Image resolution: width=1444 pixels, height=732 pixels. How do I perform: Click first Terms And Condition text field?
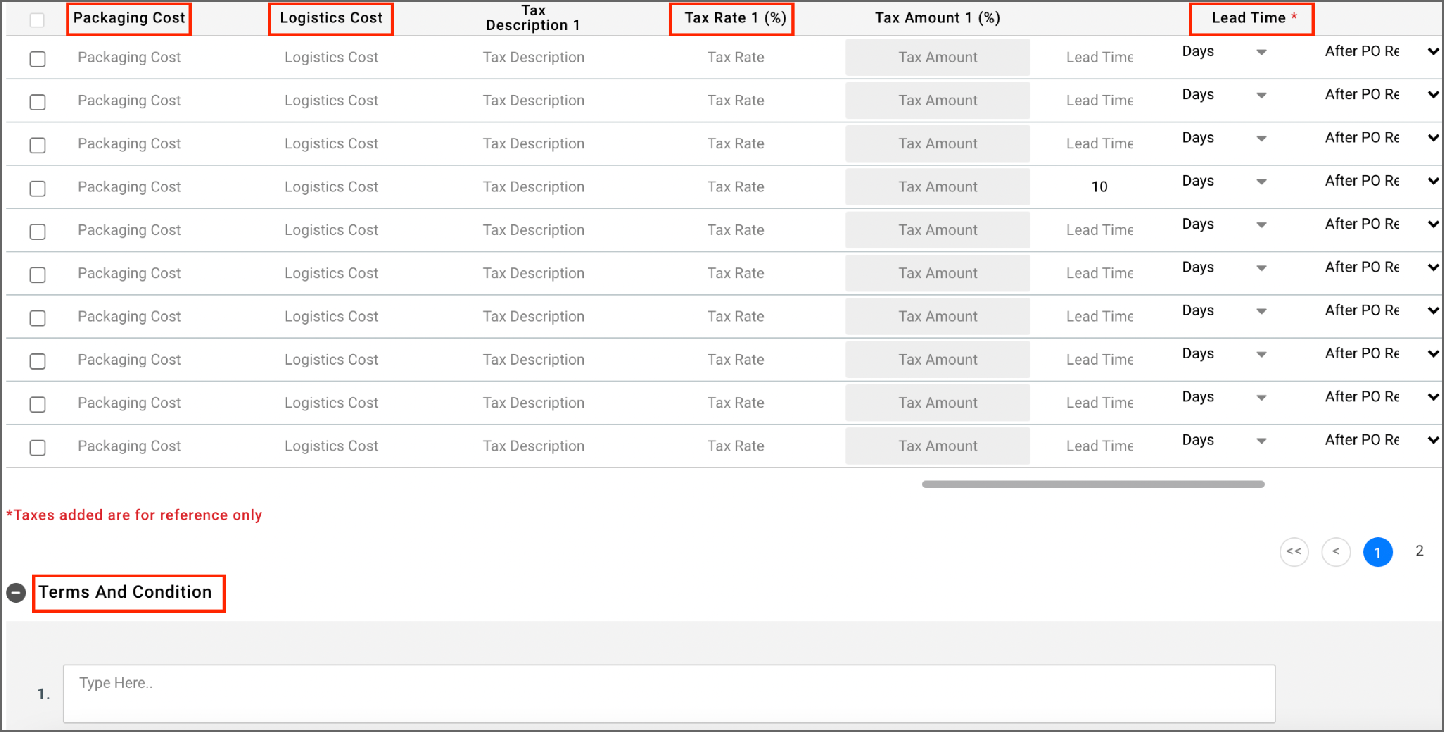tap(669, 693)
